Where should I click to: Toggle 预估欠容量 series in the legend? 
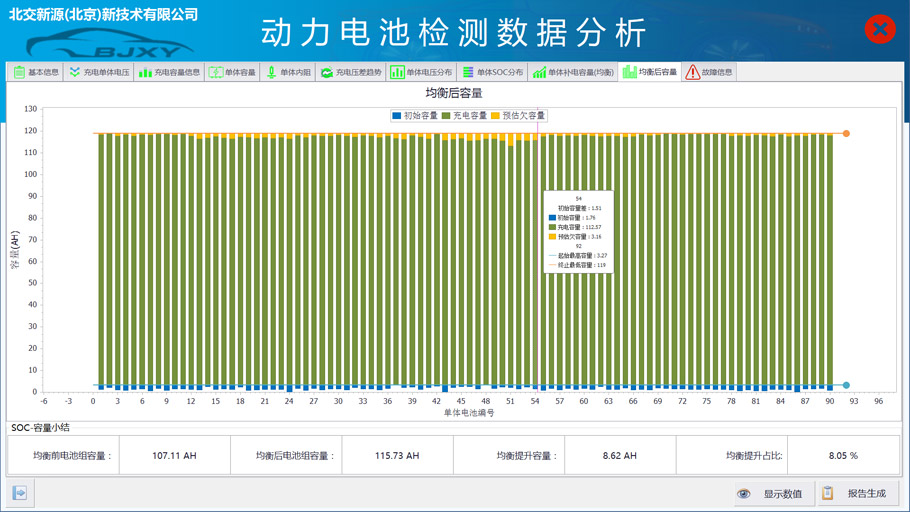[519, 116]
